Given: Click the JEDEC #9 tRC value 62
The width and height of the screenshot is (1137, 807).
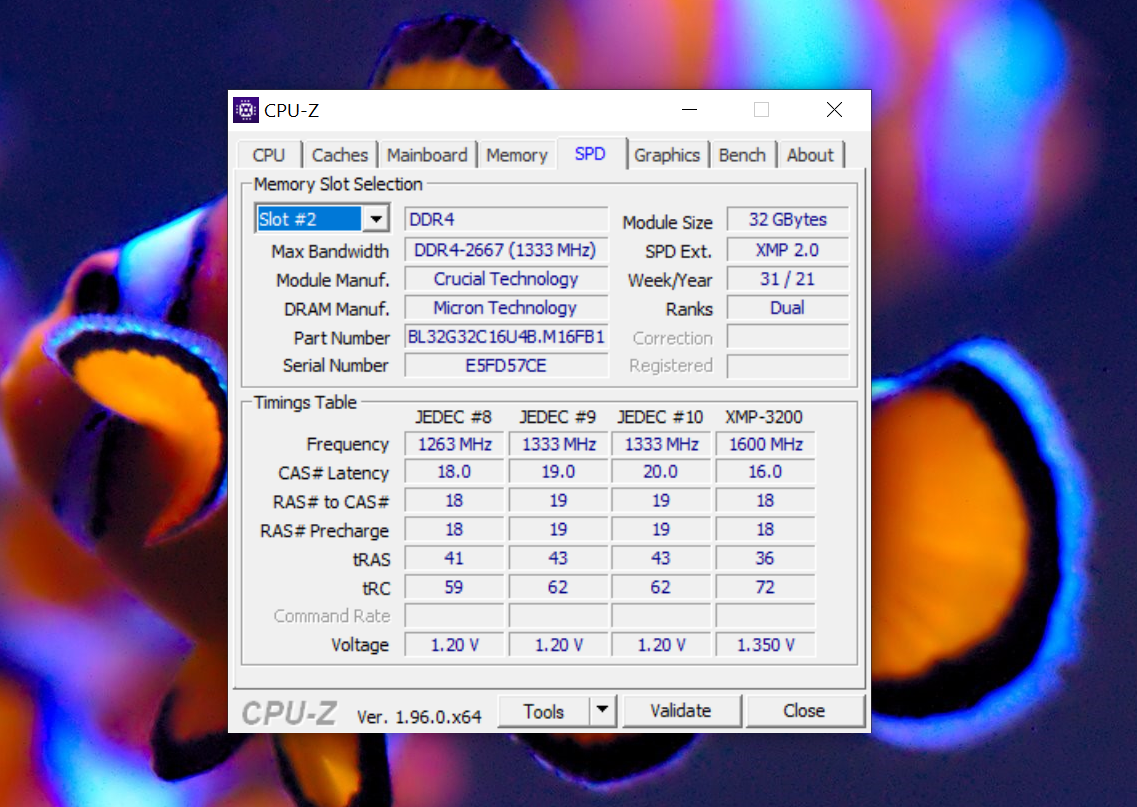Looking at the screenshot, I should click(559, 587).
